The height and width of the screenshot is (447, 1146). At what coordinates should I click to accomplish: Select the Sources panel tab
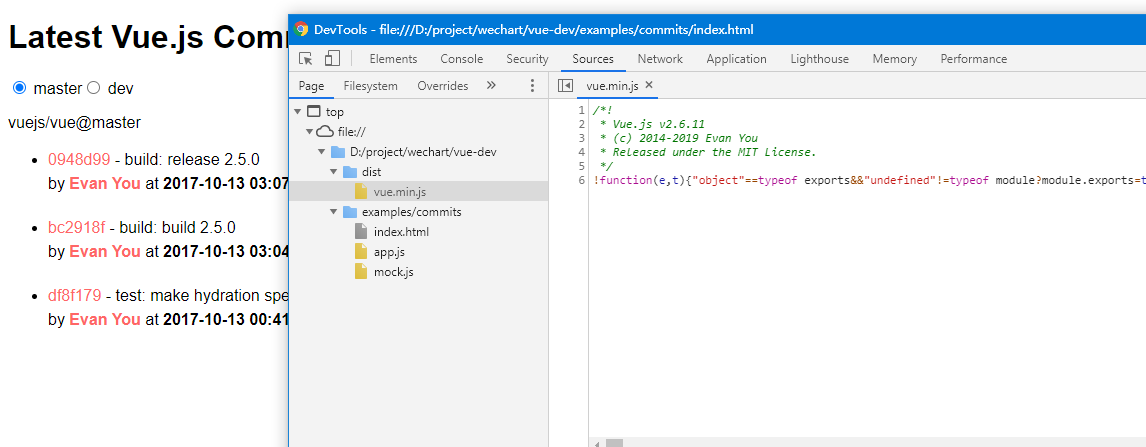point(593,59)
